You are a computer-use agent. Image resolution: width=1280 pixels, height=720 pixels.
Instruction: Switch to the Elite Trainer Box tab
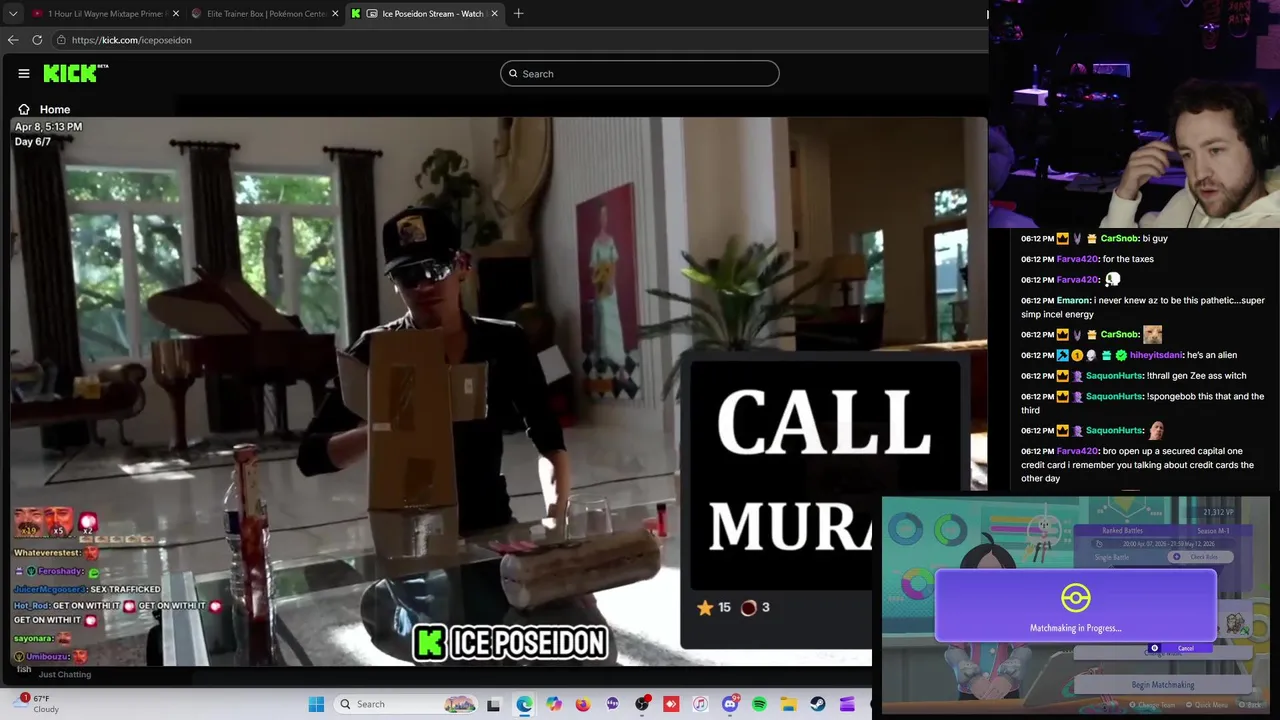click(265, 14)
